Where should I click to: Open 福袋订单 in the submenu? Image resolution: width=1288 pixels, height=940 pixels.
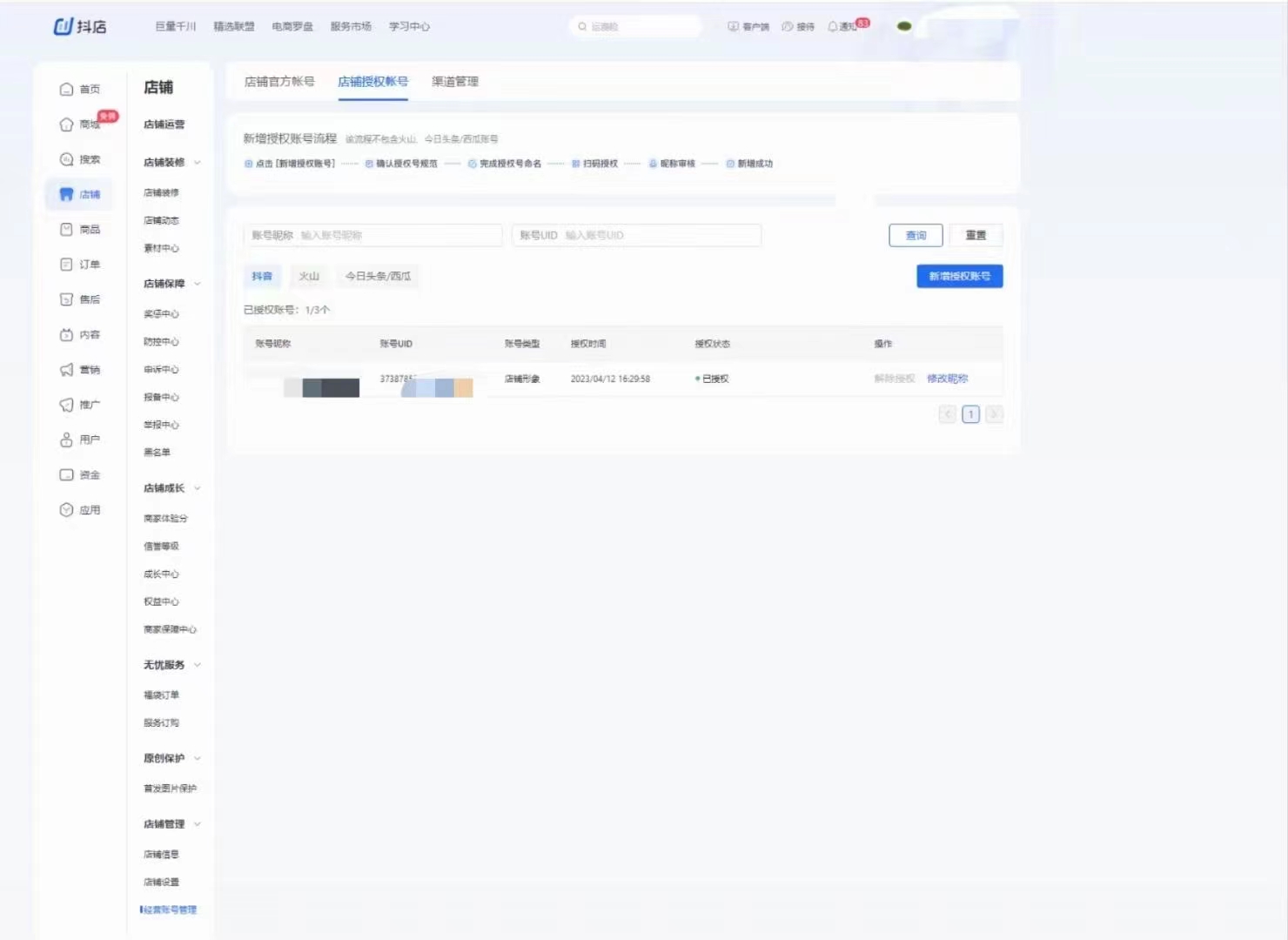(161, 695)
